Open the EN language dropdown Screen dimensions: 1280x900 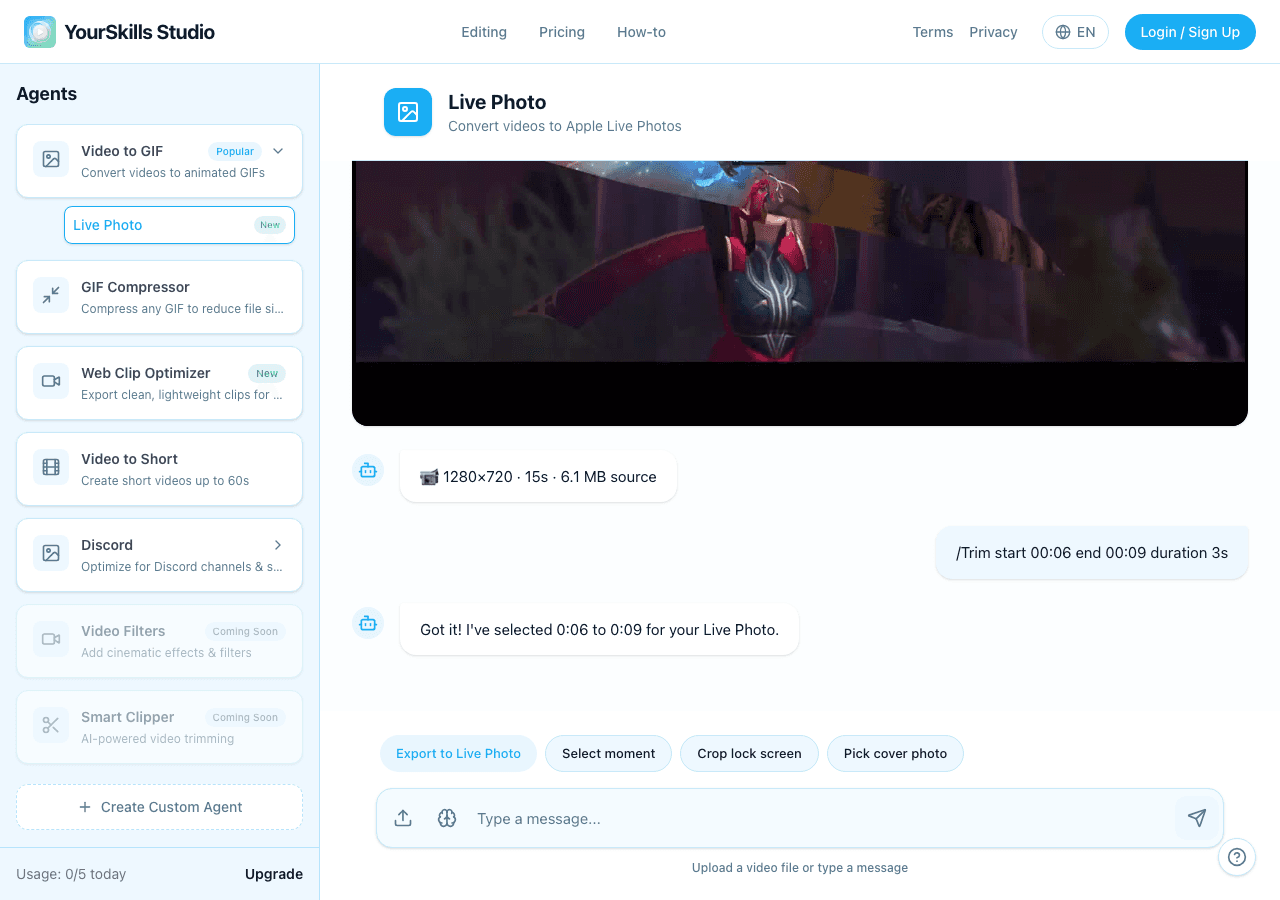point(1075,32)
